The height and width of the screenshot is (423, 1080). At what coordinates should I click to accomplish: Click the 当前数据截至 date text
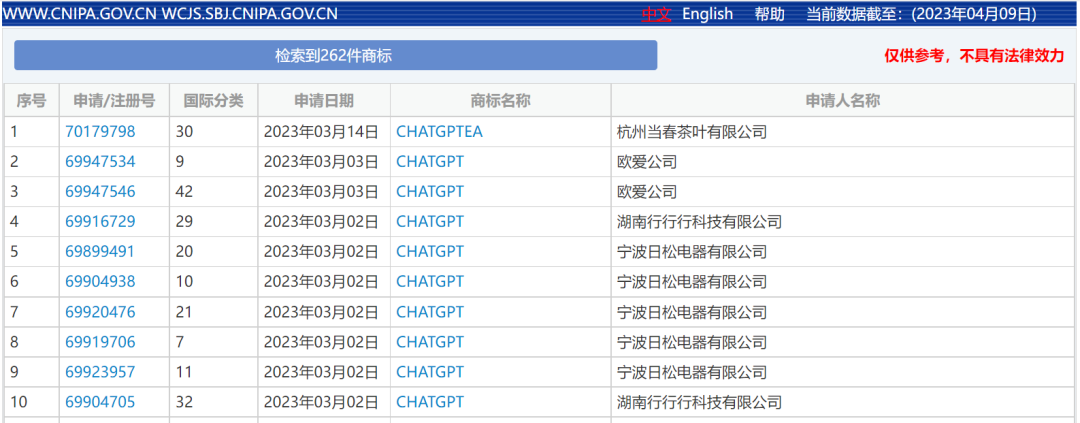922,14
